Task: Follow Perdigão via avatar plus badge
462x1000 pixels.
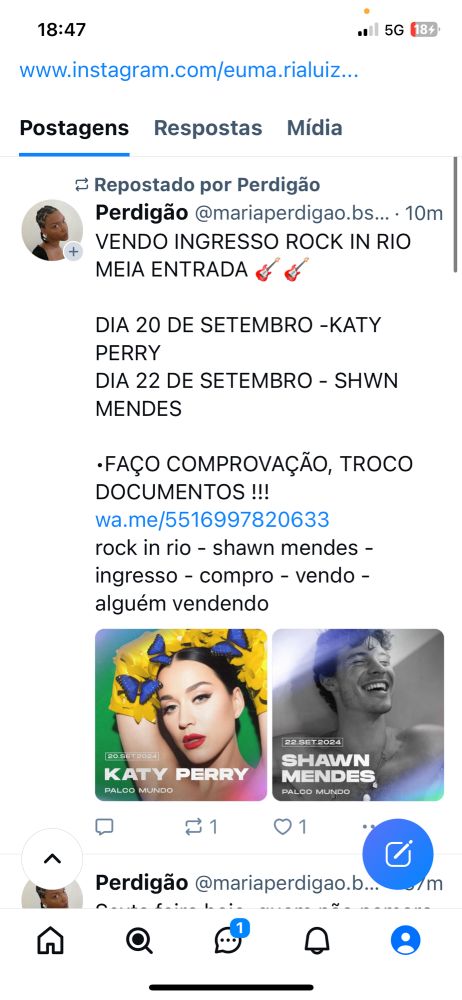Action: (73, 252)
